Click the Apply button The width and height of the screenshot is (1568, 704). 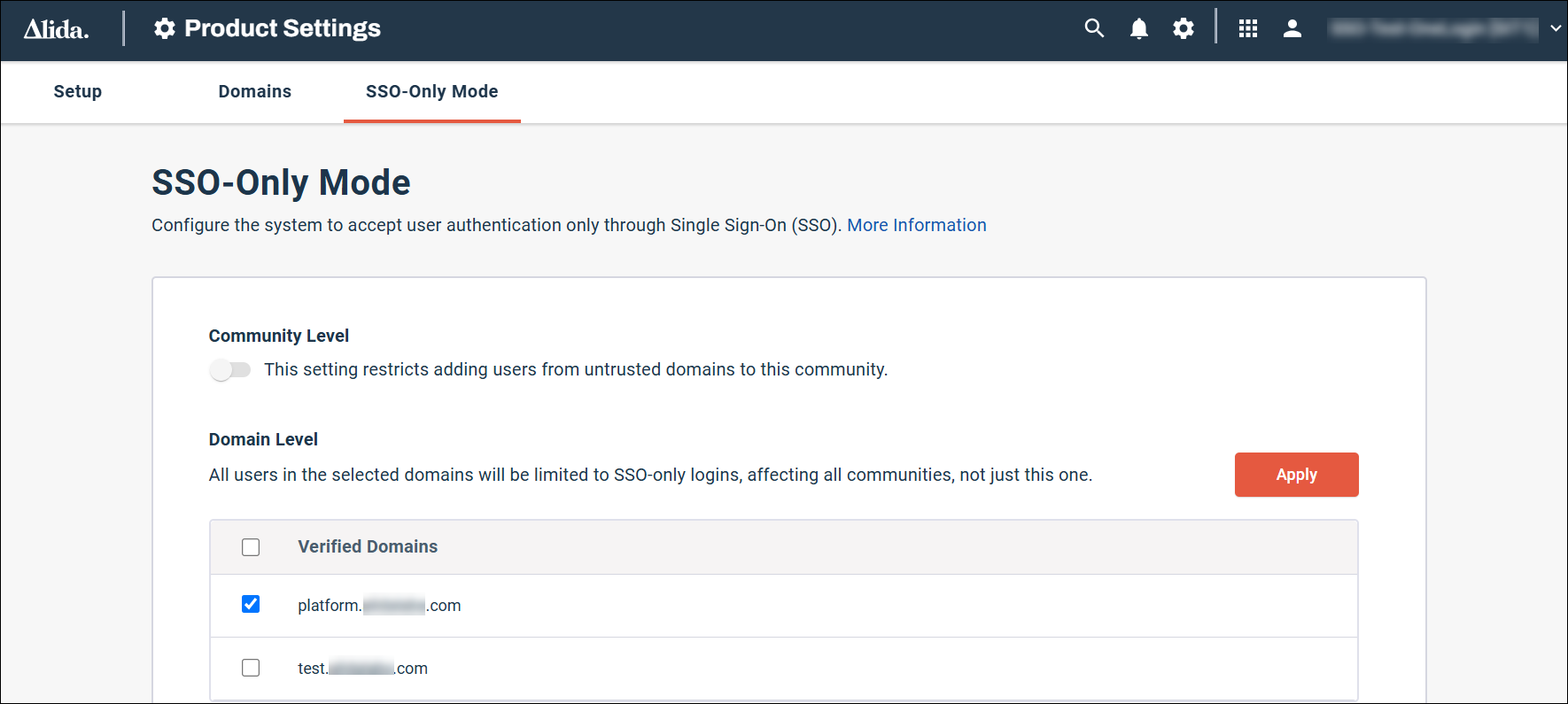coord(1297,475)
